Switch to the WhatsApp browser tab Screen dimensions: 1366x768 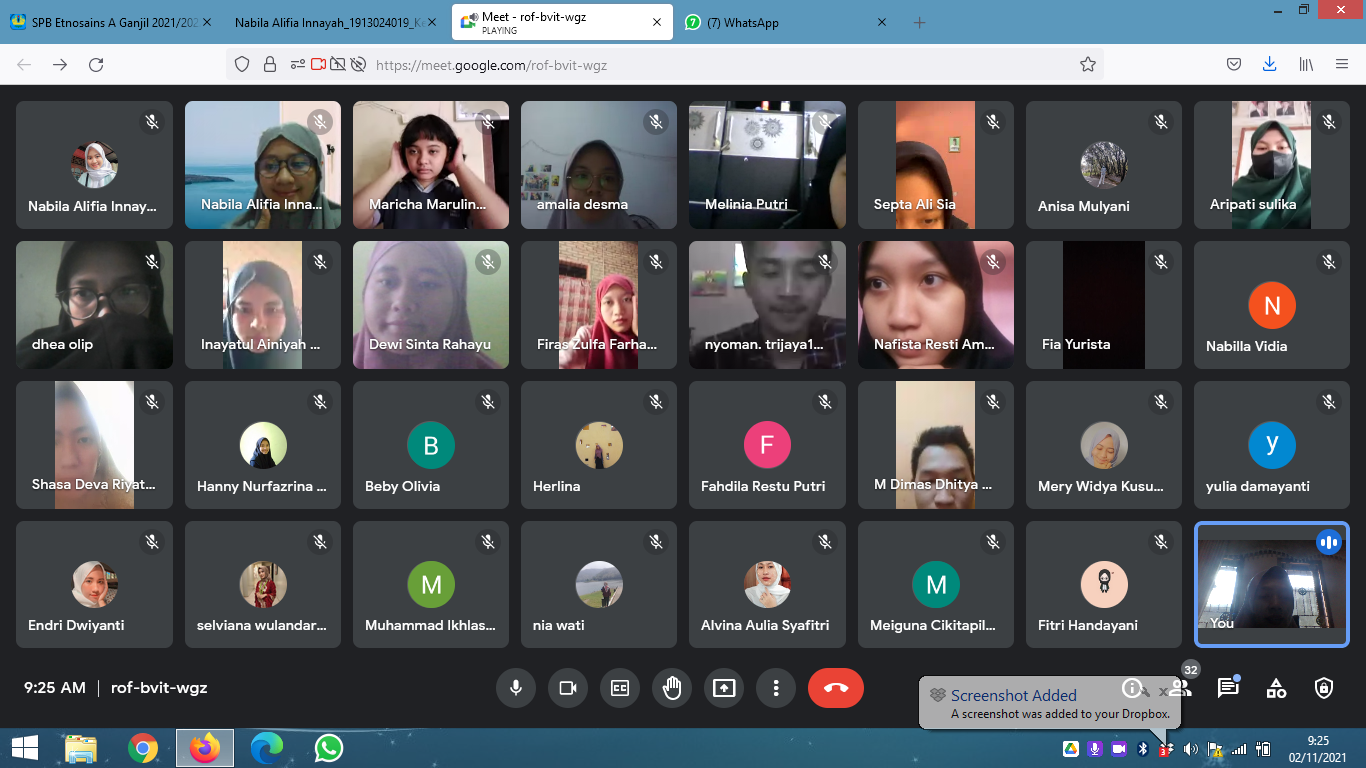point(778,23)
